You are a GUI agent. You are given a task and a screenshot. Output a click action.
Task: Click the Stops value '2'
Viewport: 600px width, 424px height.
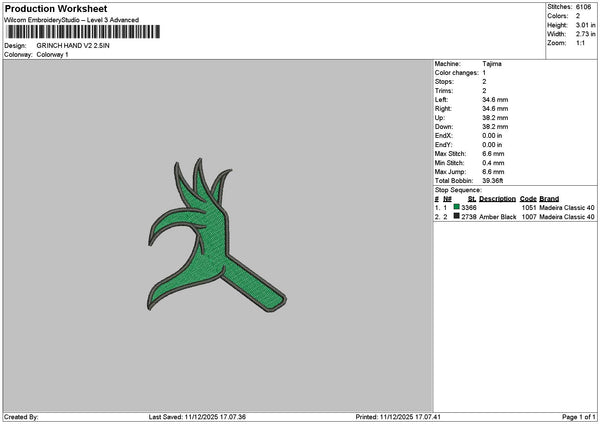point(484,82)
